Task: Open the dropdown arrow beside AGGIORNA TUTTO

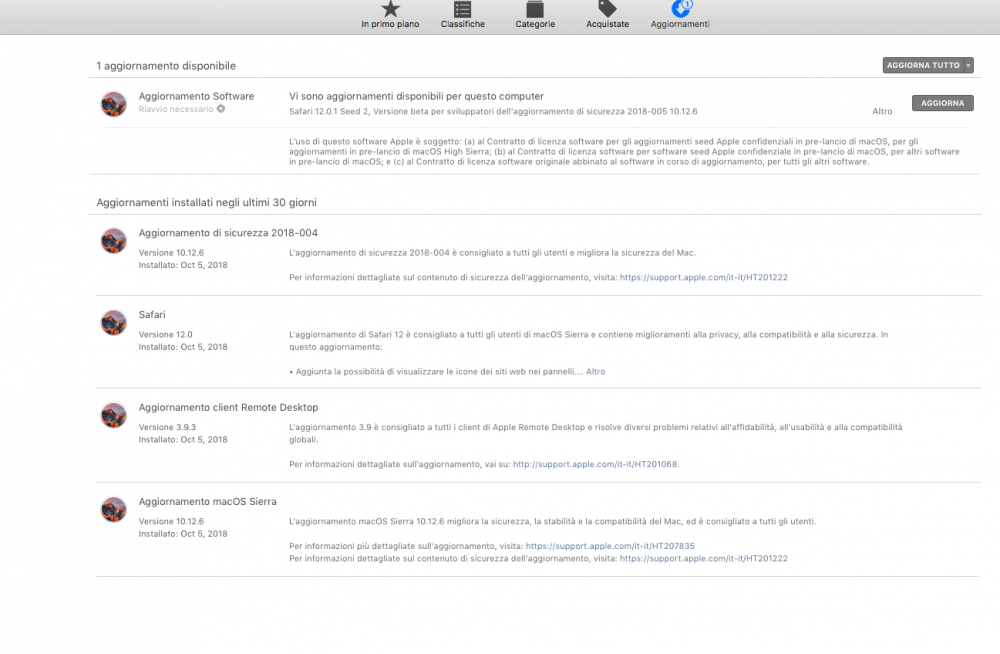Action: pyautogui.click(x=969, y=65)
